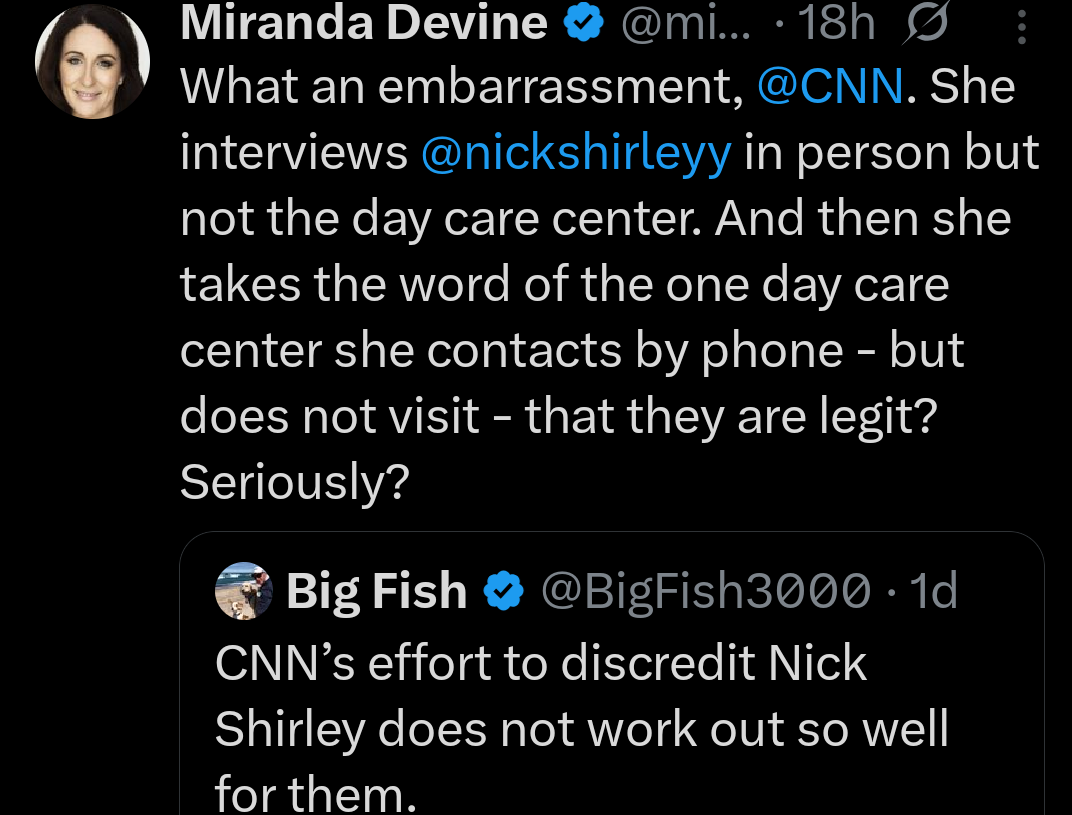The height and width of the screenshot is (815, 1072).
Task: Click Big Fish's blue verified badge
Action: (503, 589)
